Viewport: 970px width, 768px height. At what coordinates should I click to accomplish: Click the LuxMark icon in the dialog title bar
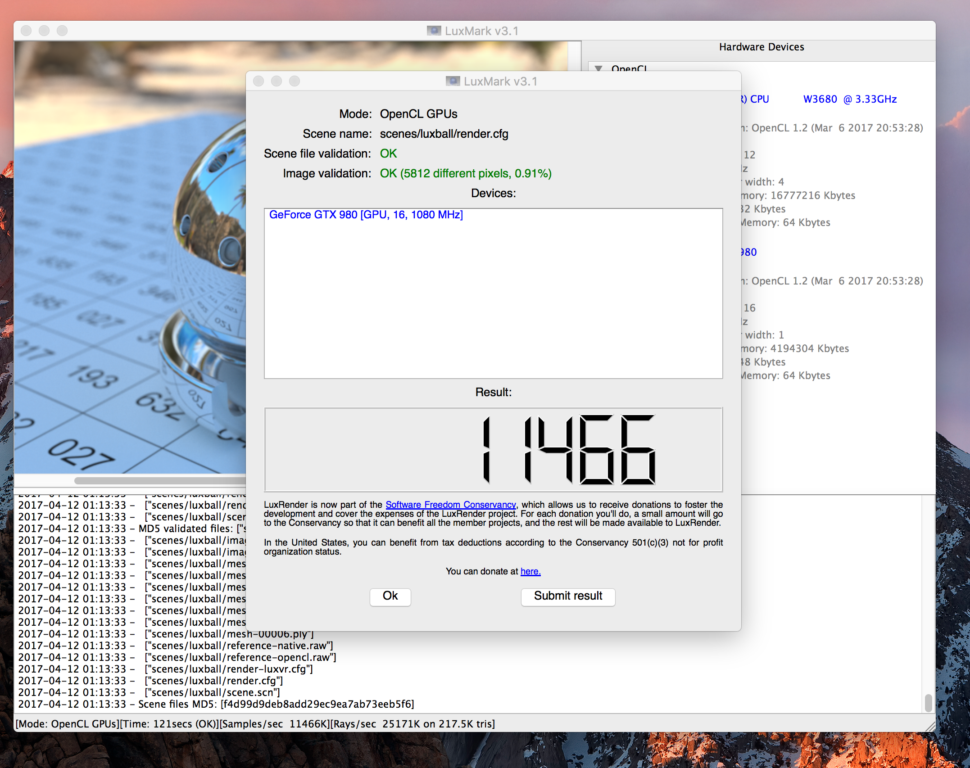coord(453,81)
